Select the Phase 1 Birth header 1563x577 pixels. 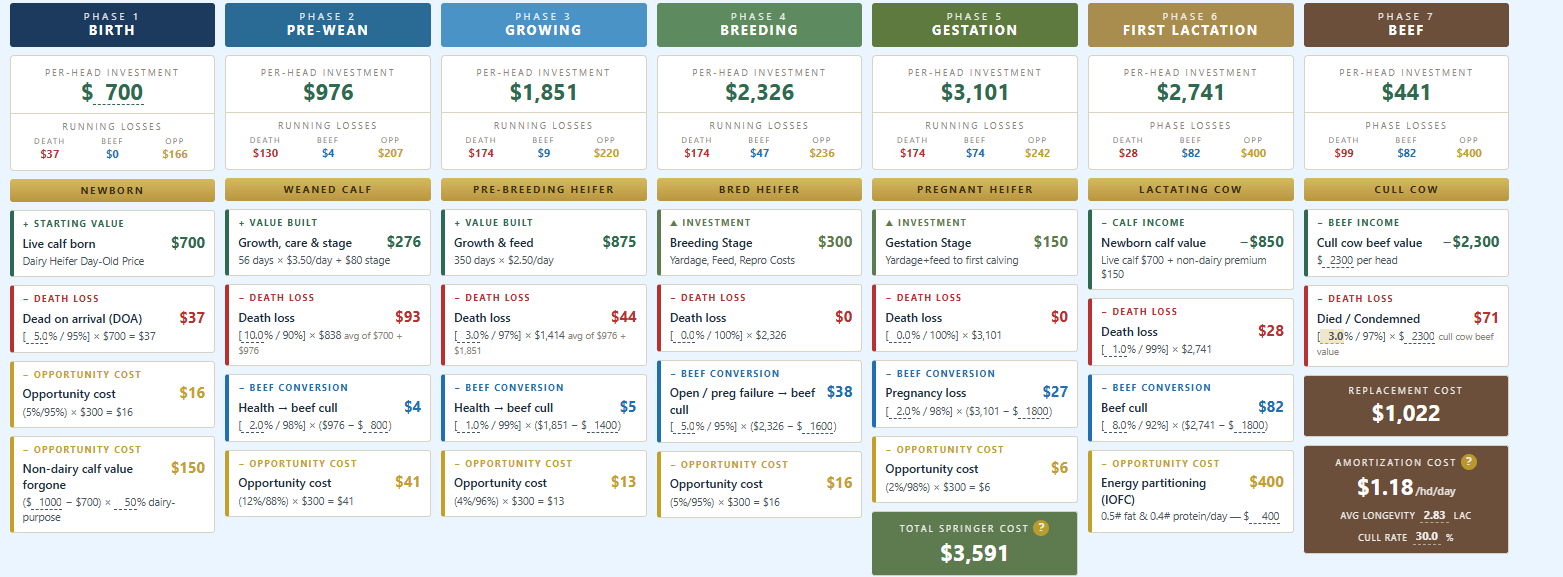pyautogui.click(x=112, y=25)
